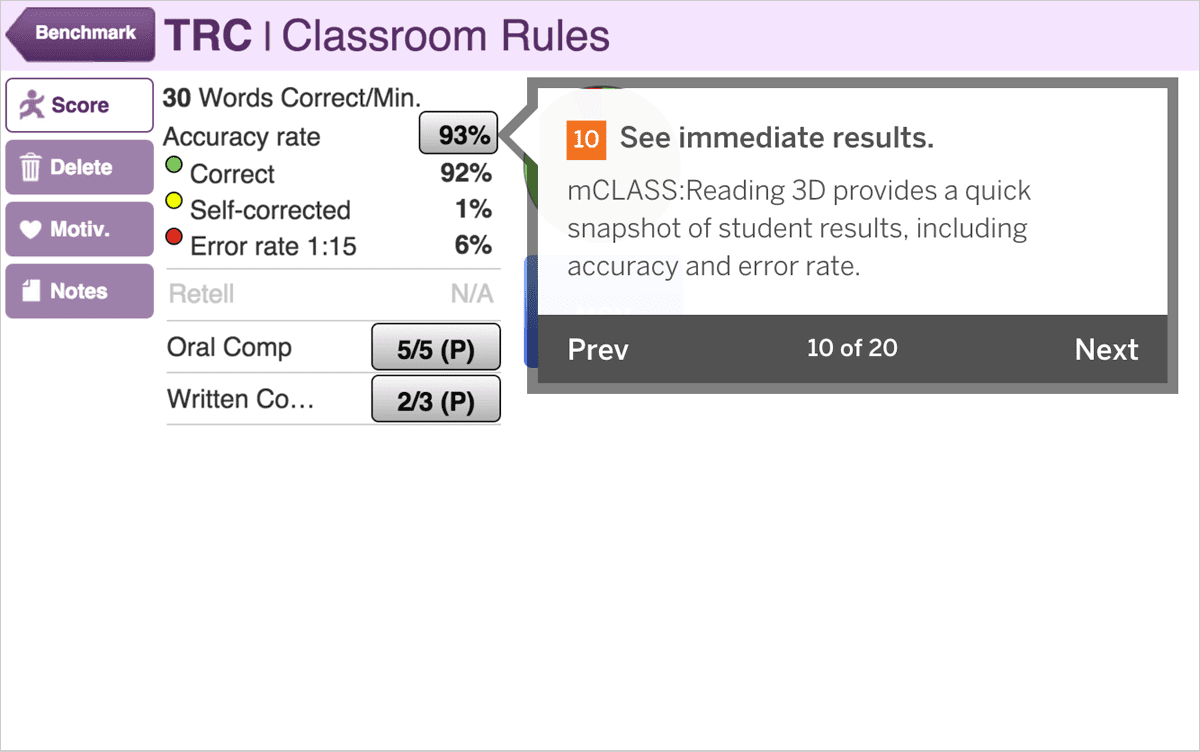Click the 10 of 20 progress indicator
This screenshot has width=1200, height=752.
pos(852,348)
